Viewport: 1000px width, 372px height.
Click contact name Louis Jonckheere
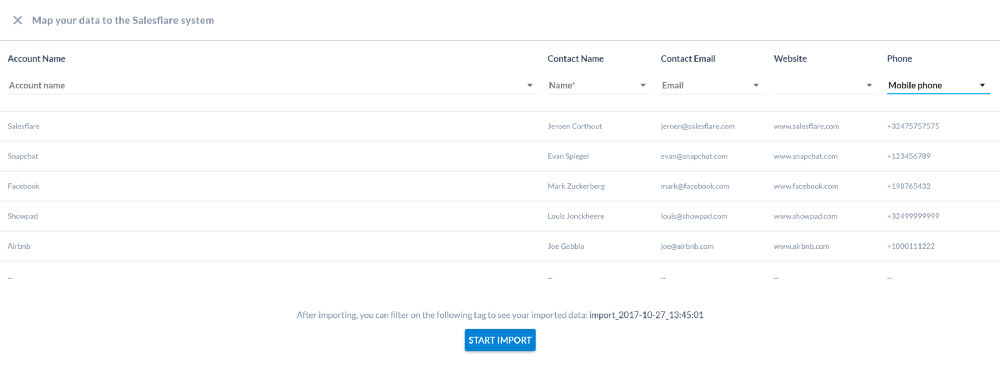coord(576,216)
